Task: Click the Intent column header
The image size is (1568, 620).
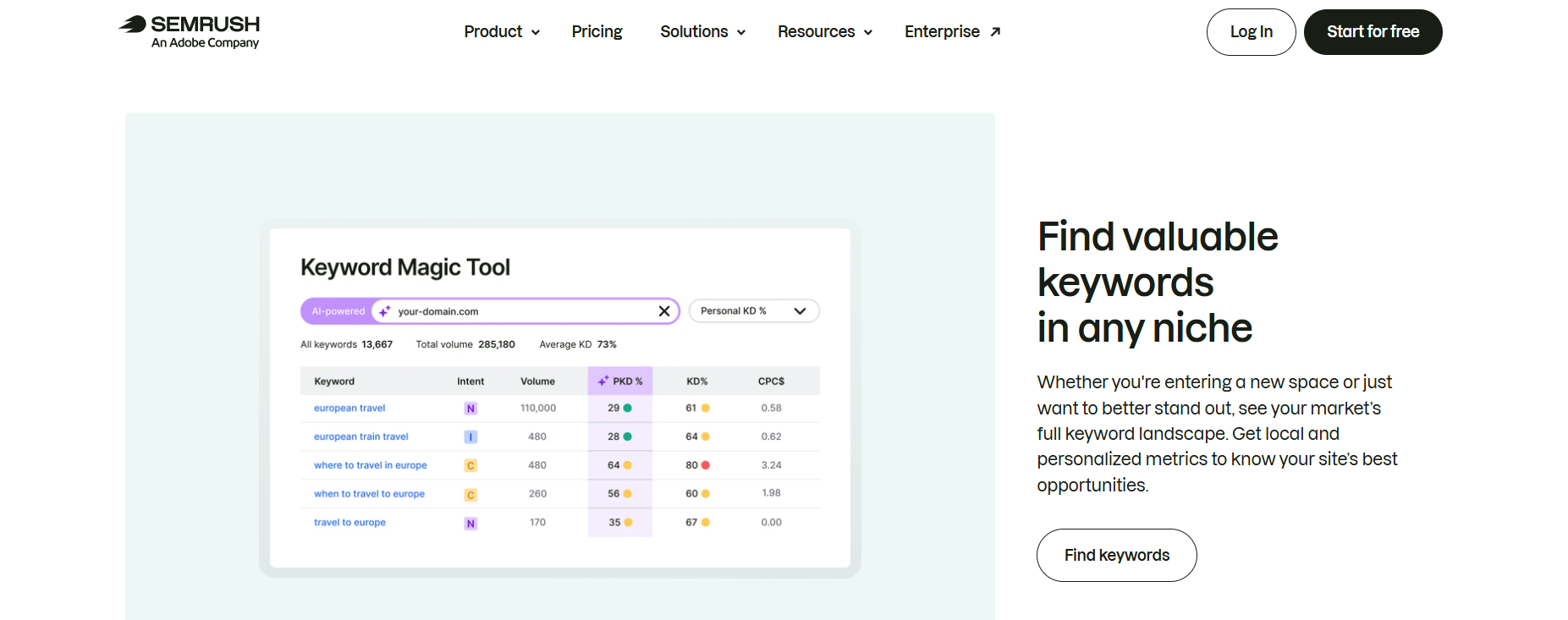Action: (x=470, y=381)
